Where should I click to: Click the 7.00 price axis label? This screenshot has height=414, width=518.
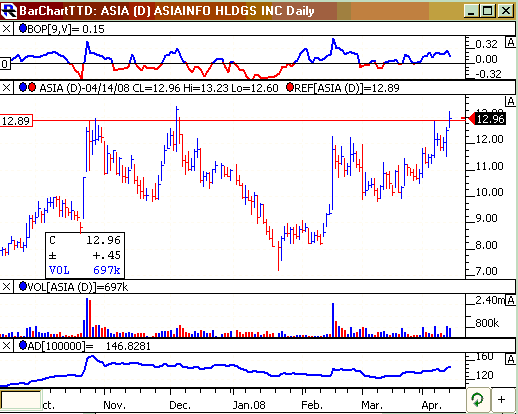tap(486, 271)
